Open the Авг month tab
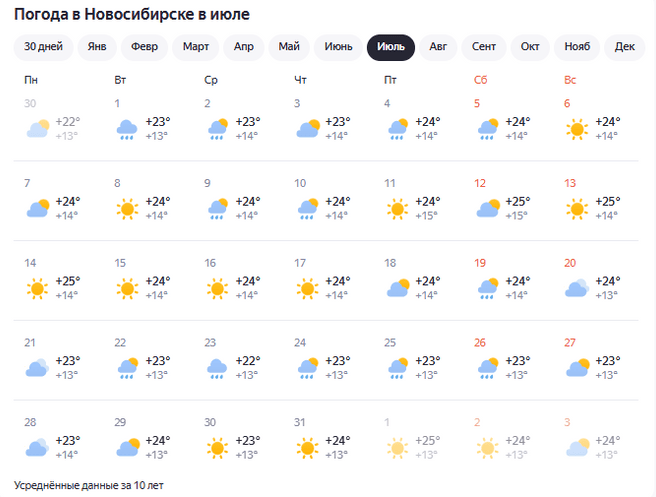Image resolution: width=656 pixels, height=497 pixels. pos(438,47)
